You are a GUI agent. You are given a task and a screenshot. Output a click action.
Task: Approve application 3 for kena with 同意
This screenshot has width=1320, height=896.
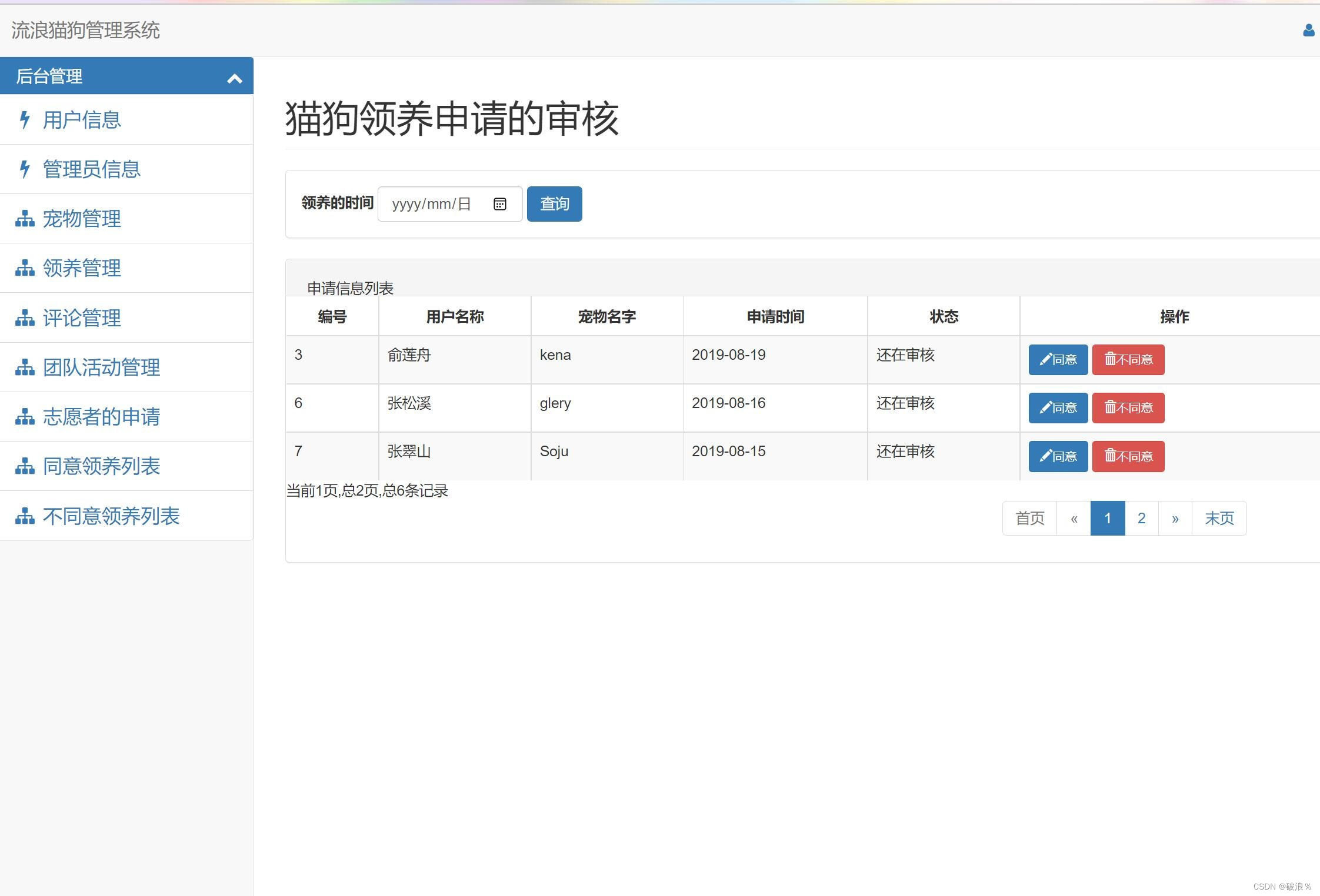pyautogui.click(x=1058, y=359)
